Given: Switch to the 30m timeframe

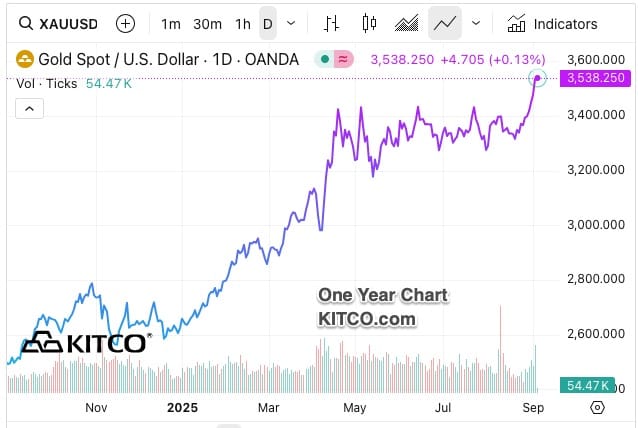Looking at the screenshot, I should click(x=207, y=23).
